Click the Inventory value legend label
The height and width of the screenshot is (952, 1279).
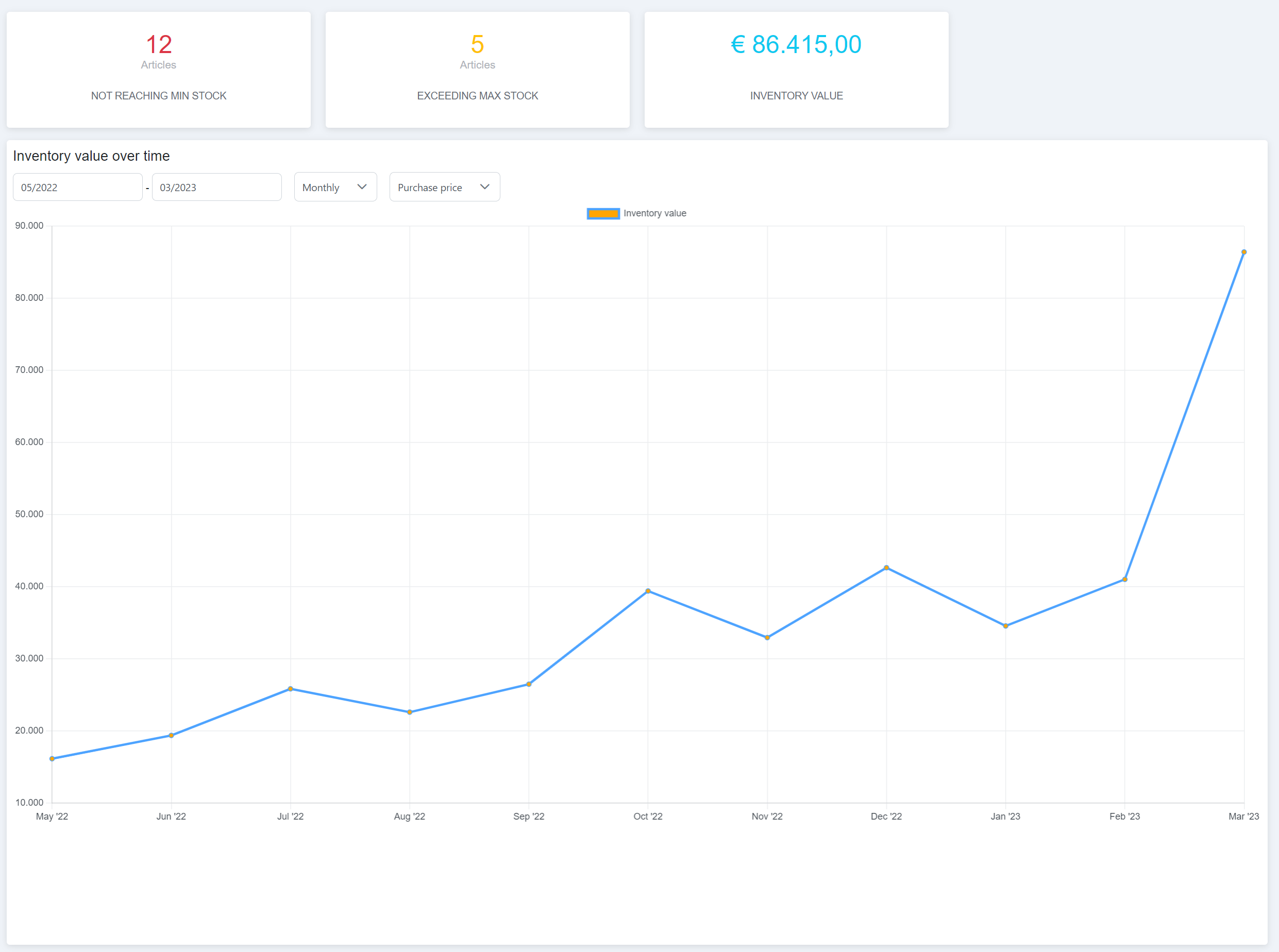[654, 213]
